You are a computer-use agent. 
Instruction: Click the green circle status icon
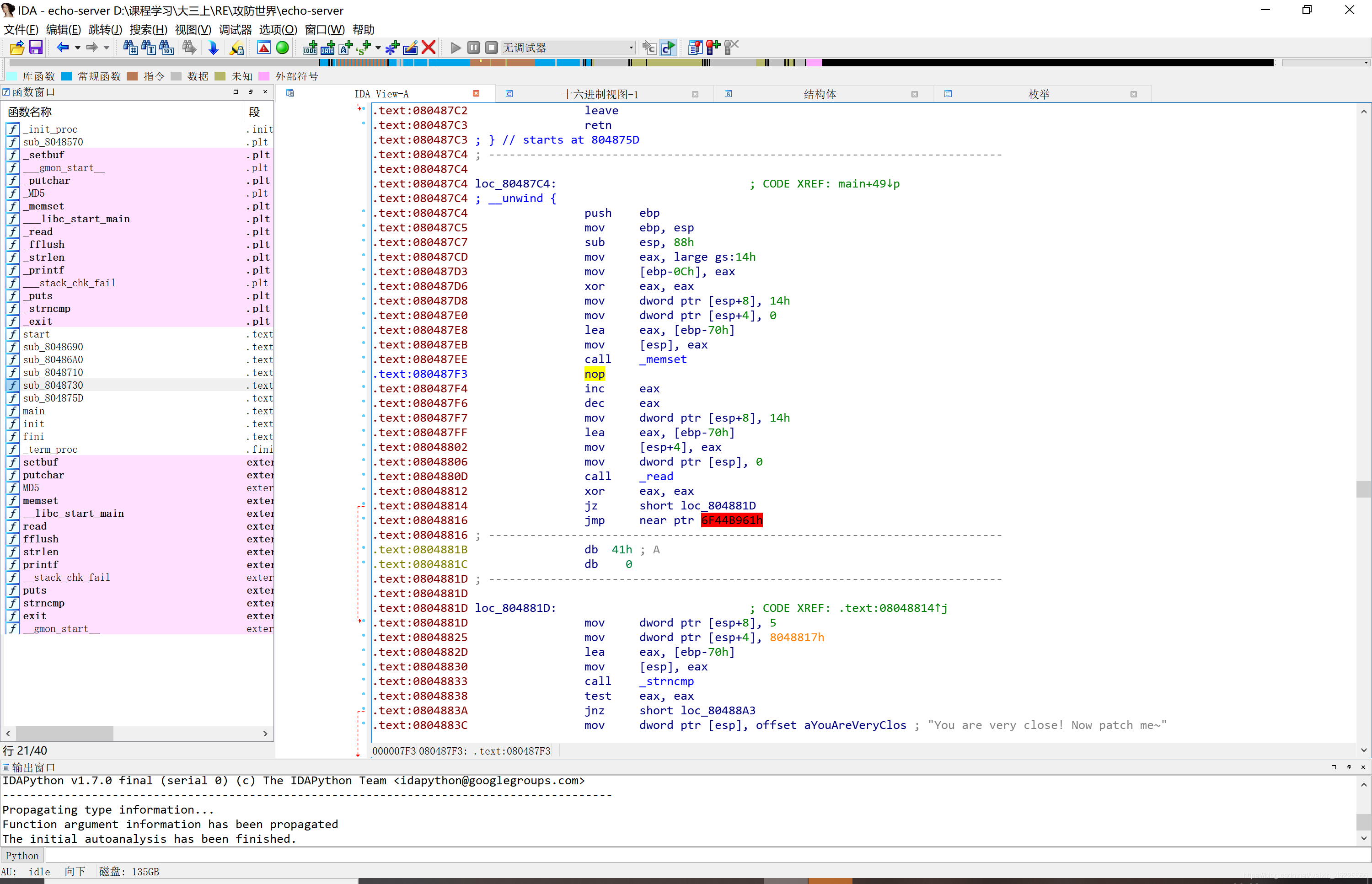coord(282,48)
